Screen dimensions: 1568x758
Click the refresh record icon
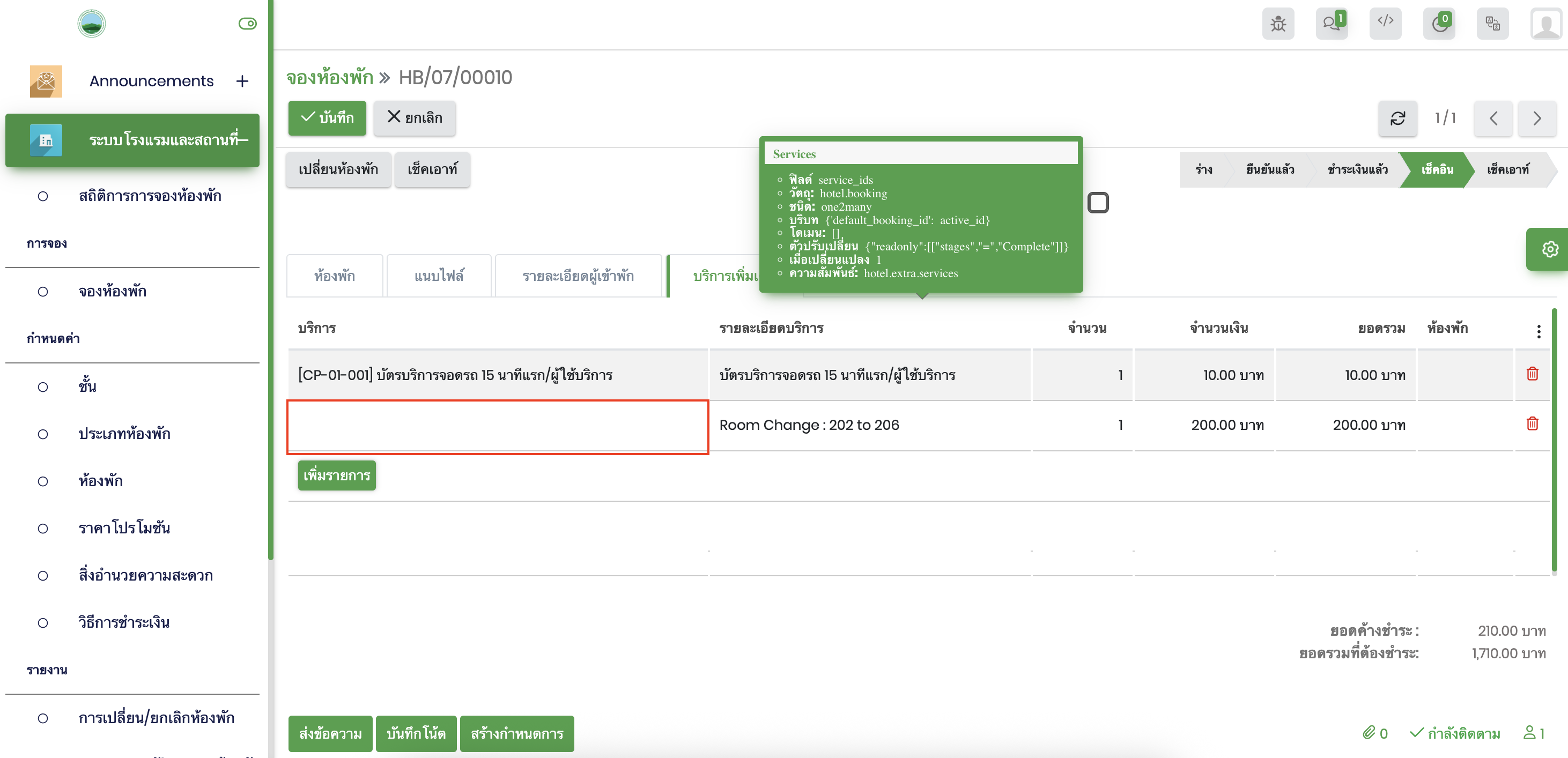coord(1397,118)
